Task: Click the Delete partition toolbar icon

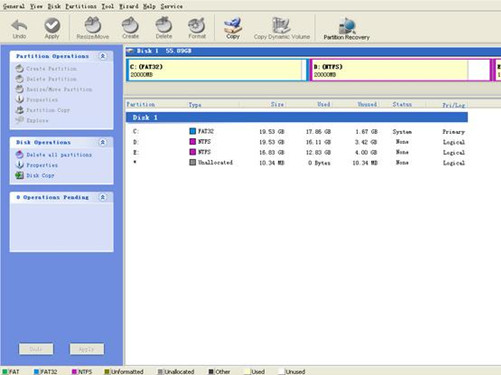Action: pyautogui.click(x=164, y=29)
